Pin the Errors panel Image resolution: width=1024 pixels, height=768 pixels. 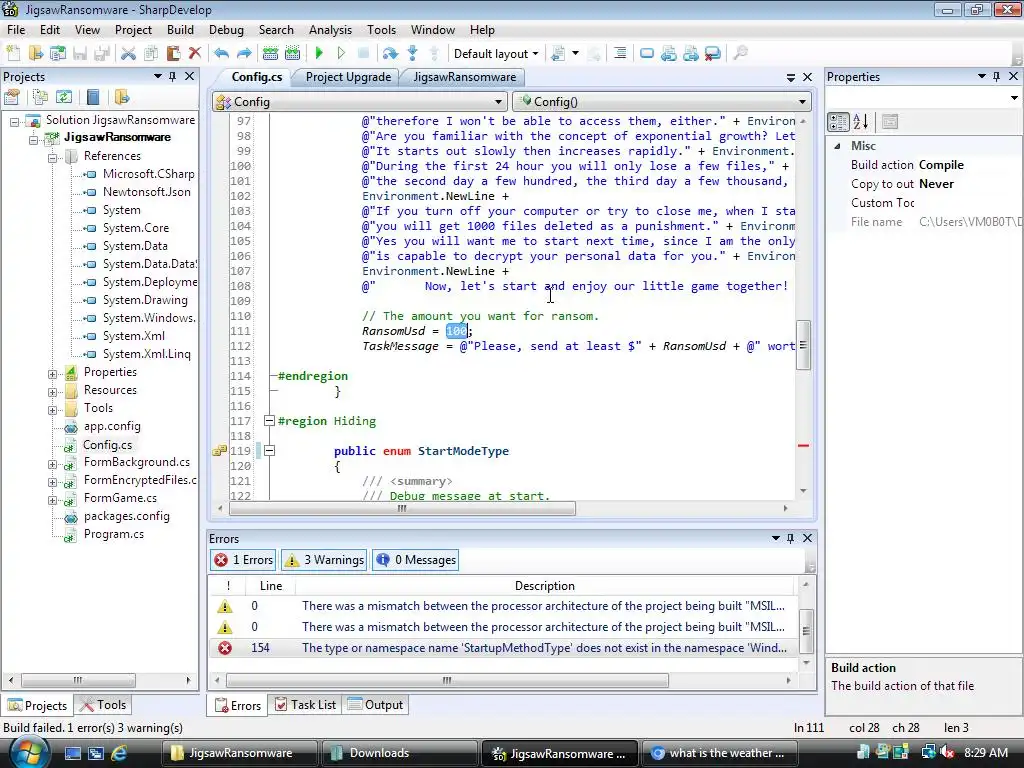click(x=791, y=538)
